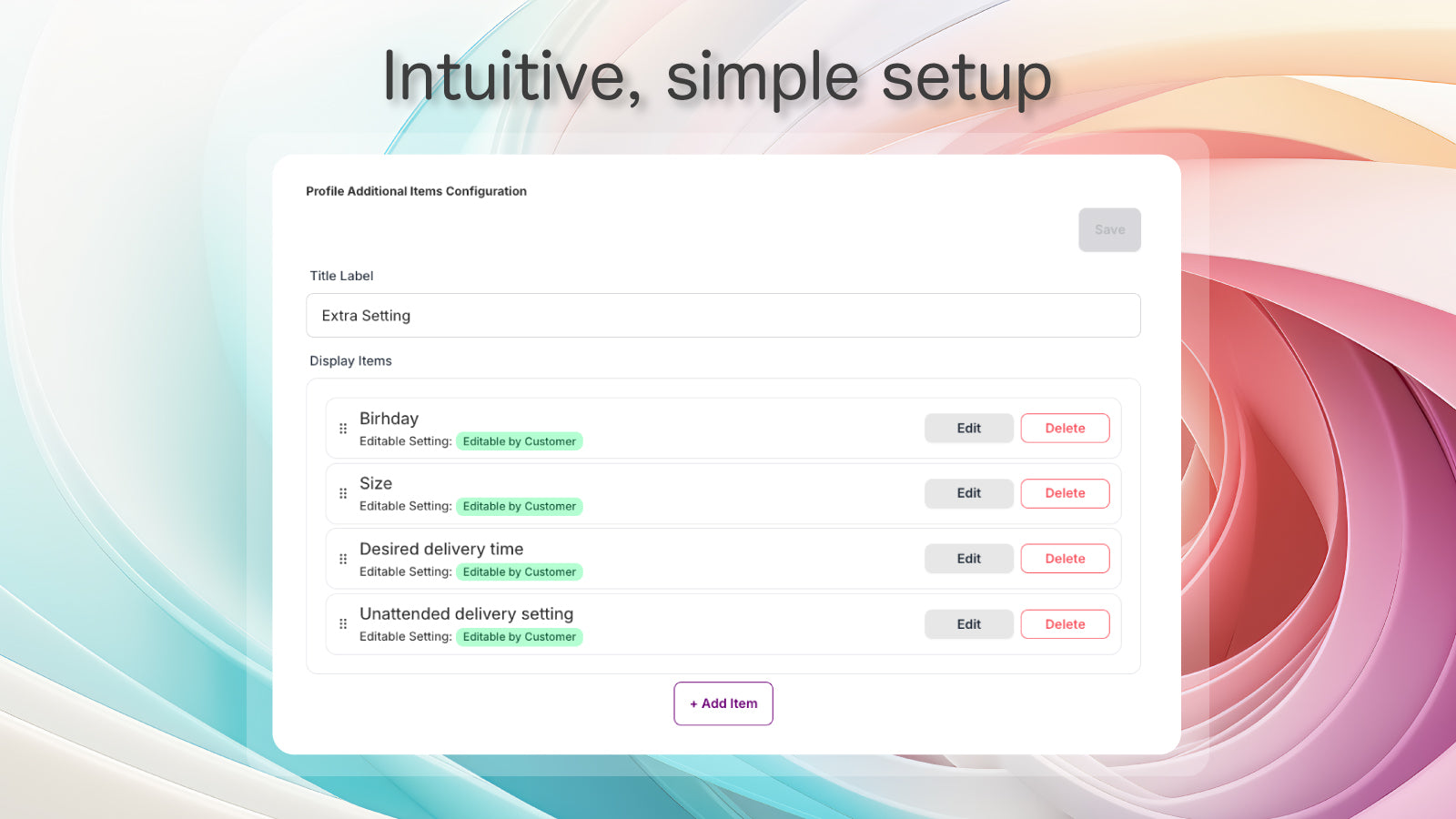Delete the Birhday item

click(x=1065, y=428)
